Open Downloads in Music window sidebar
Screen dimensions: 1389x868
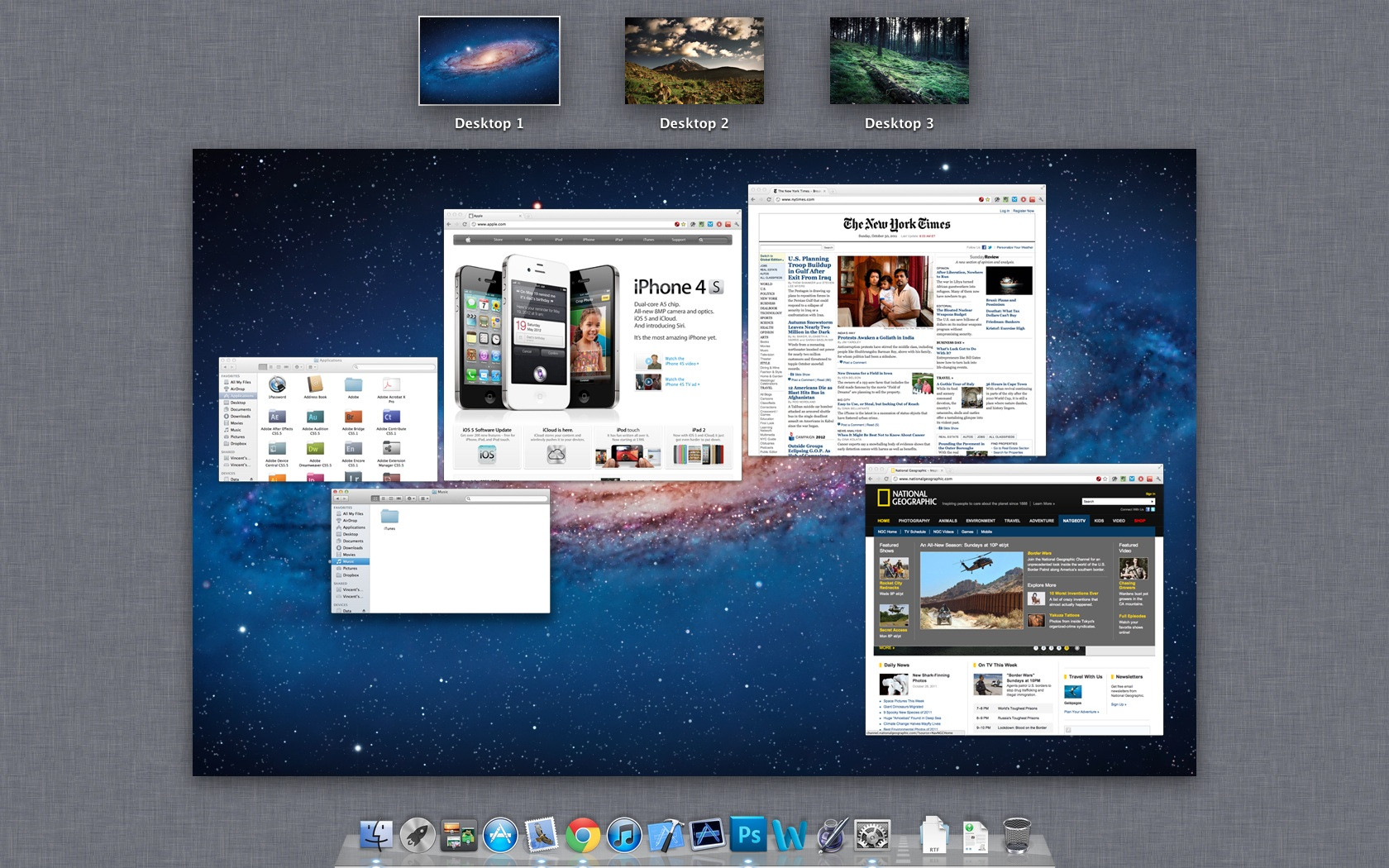352,548
